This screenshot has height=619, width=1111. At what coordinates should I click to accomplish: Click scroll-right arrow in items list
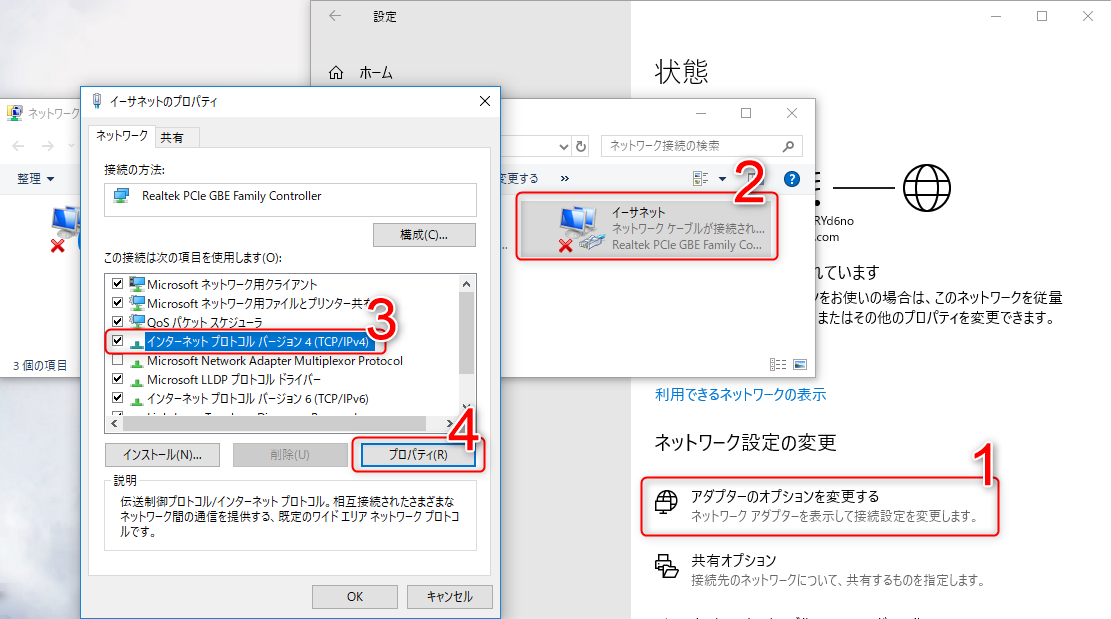(449, 424)
